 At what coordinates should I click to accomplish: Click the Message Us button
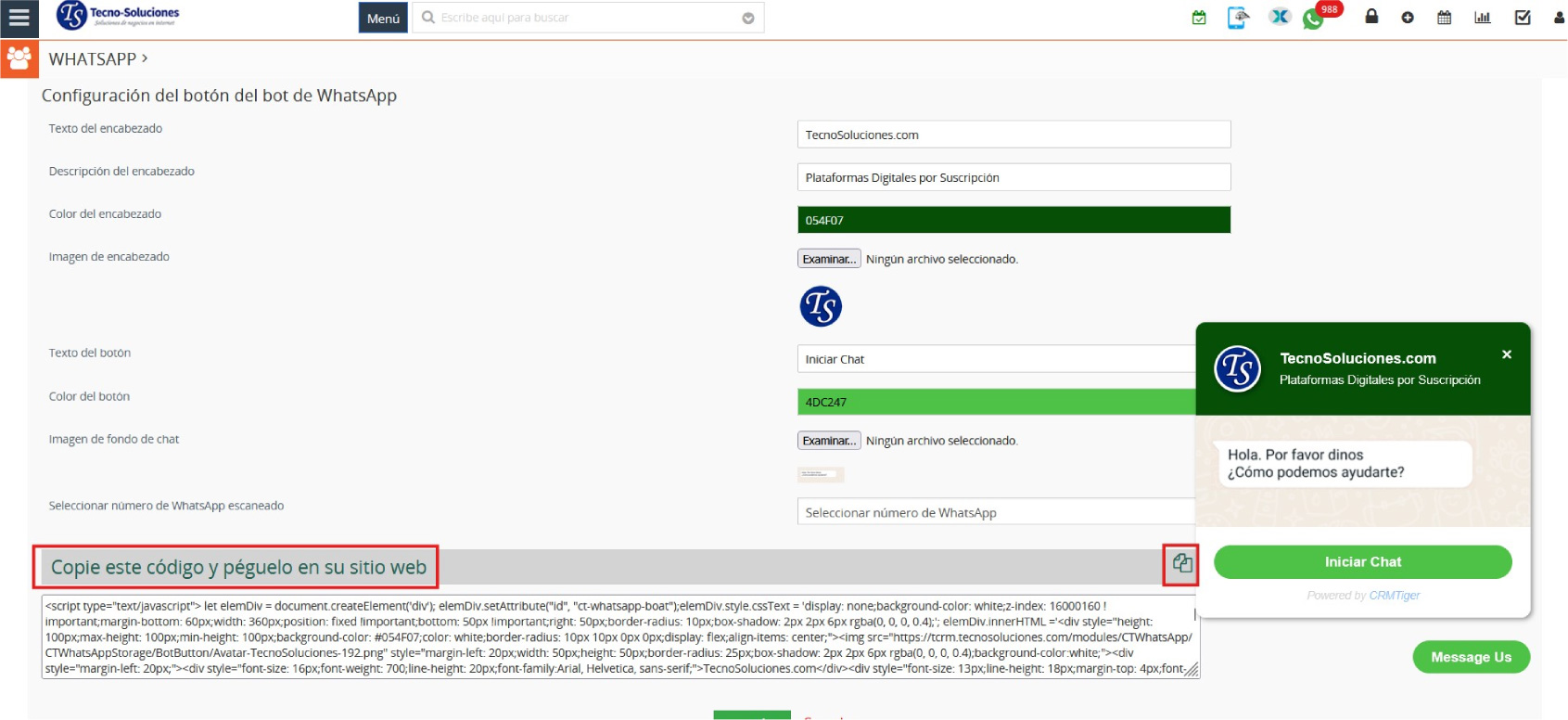click(1471, 657)
